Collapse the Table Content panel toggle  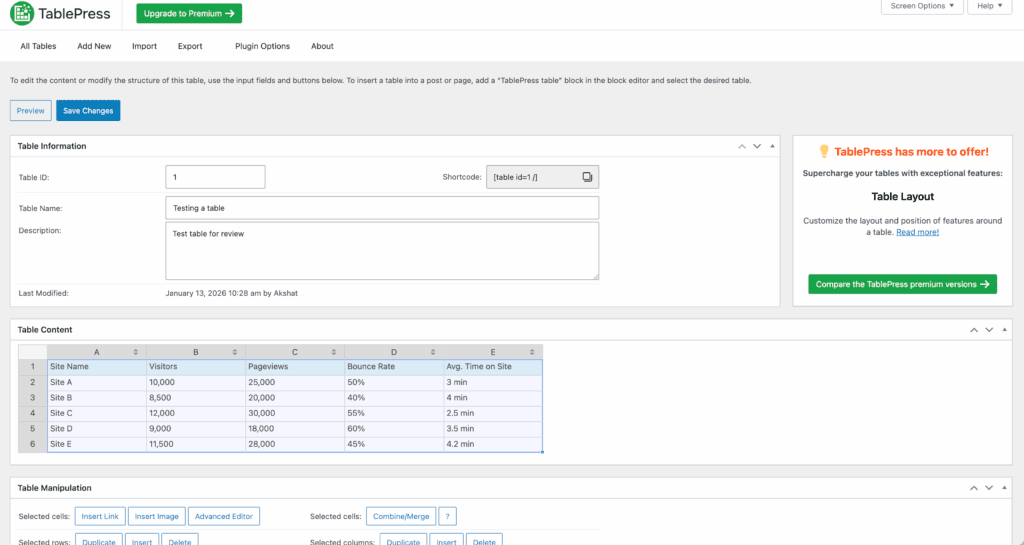(1004, 330)
